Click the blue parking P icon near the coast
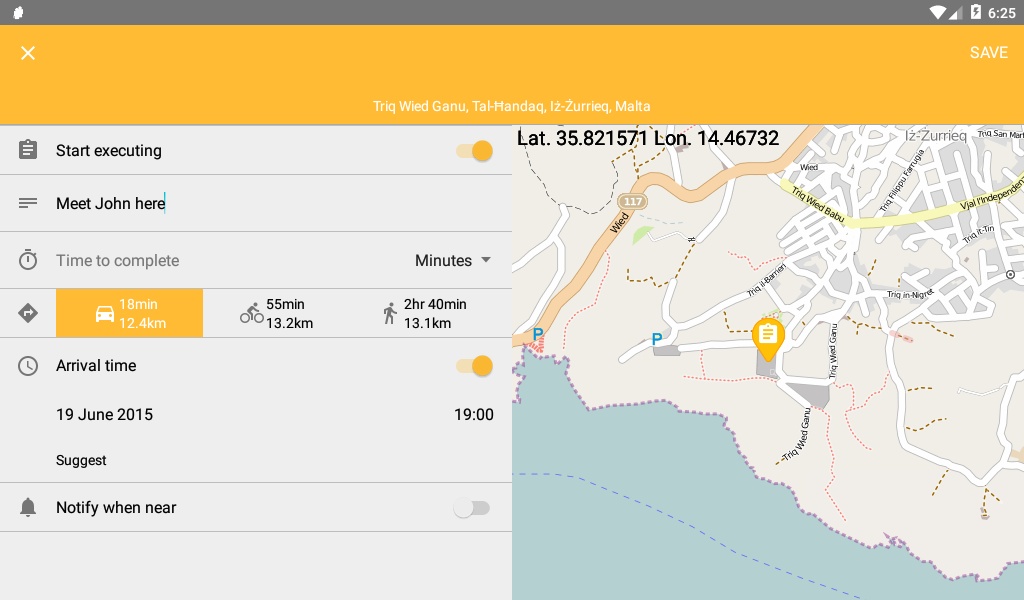 pos(537,334)
